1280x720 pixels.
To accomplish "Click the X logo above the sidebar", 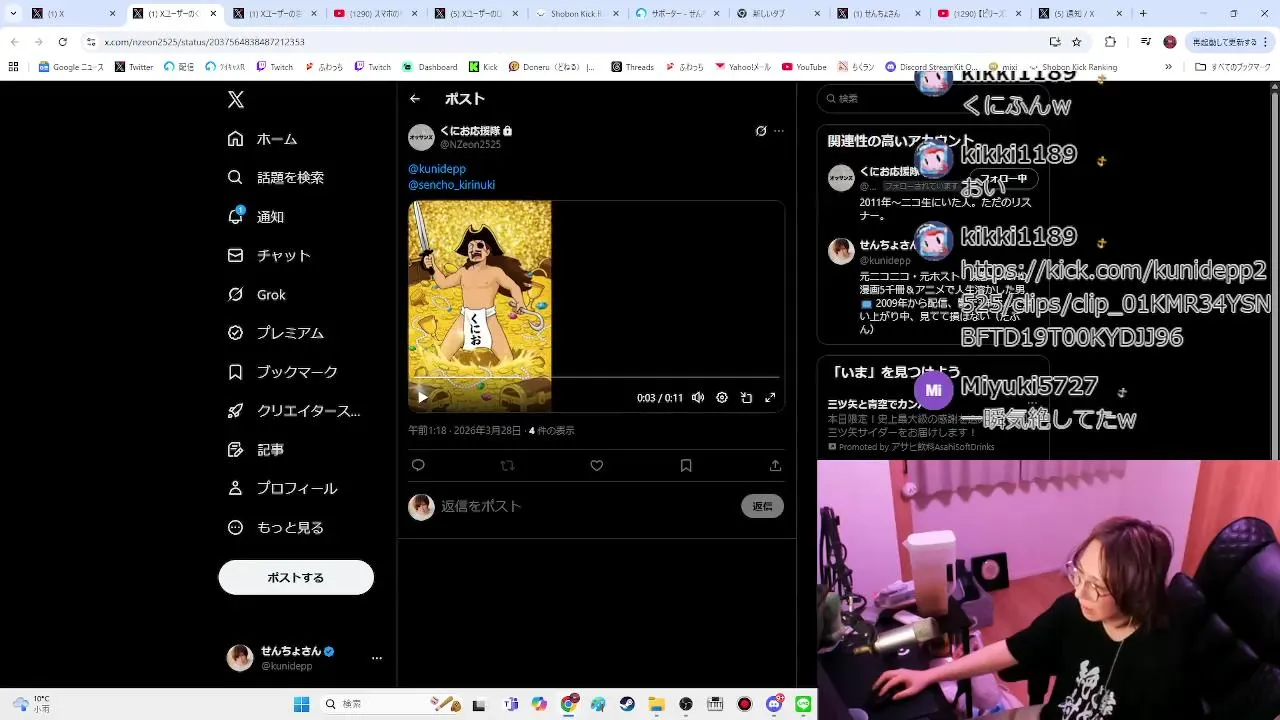I will (x=235, y=99).
